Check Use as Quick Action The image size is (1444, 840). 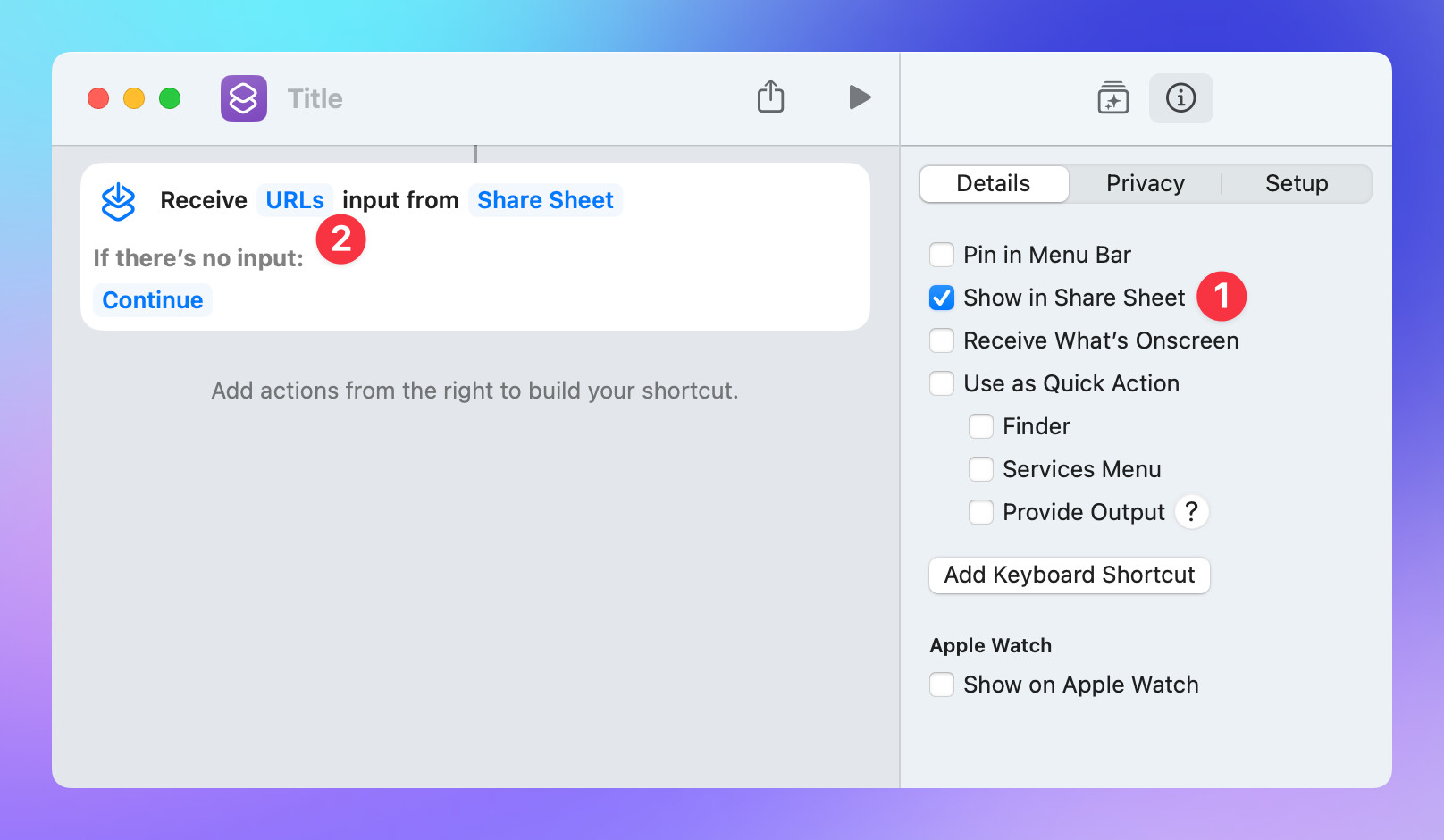(x=942, y=383)
